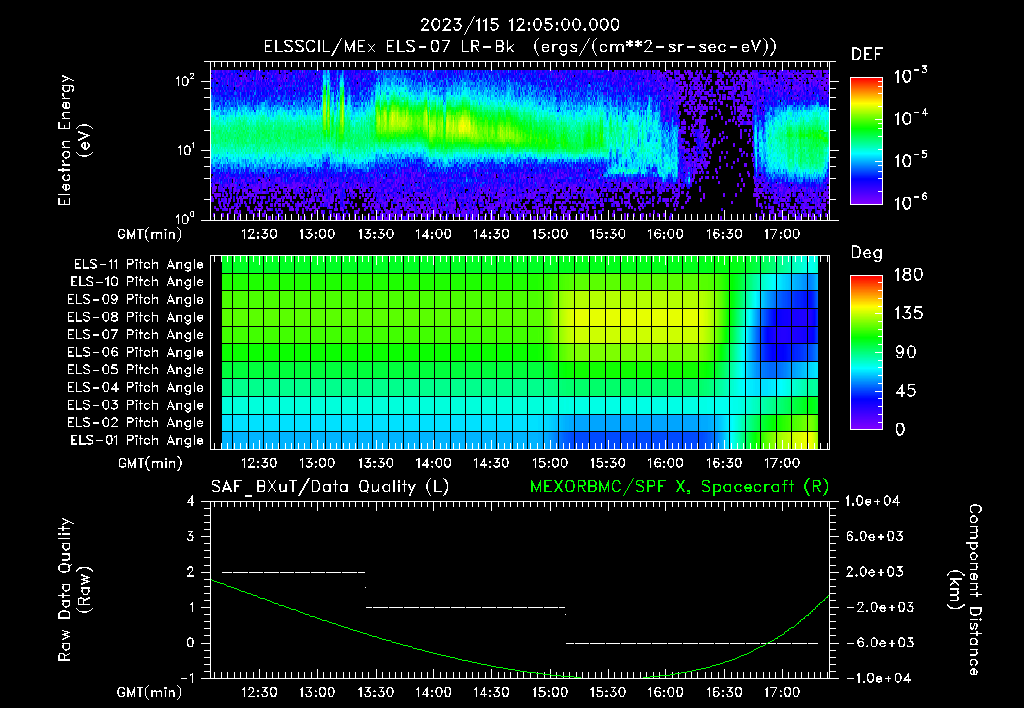Screen dimensions: 1024x708
Task: Click the 45 value on Deg scale
Action: [x=906, y=391]
